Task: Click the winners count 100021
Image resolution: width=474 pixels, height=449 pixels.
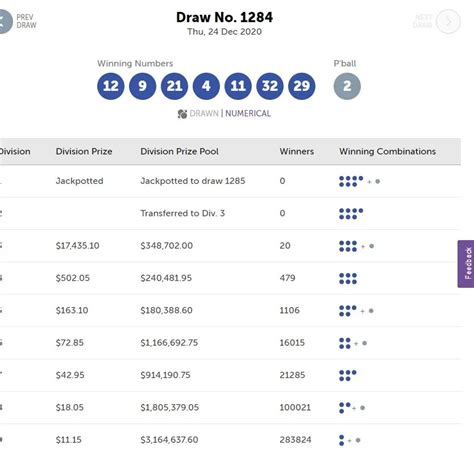Action: click(x=295, y=407)
